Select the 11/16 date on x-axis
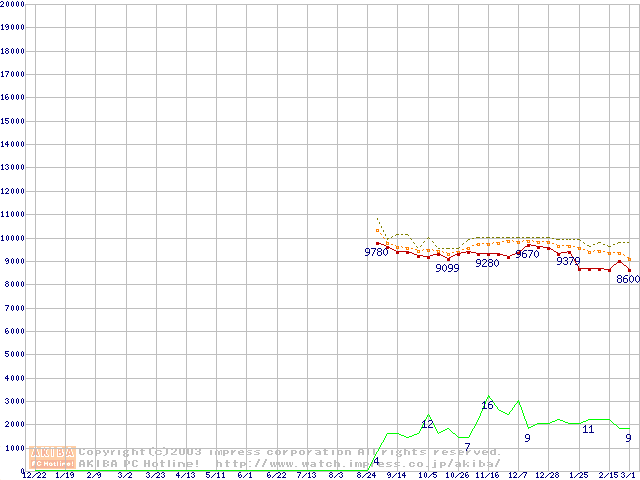Image resolution: width=640 pixels, height=480 pixels. (487, 475)
